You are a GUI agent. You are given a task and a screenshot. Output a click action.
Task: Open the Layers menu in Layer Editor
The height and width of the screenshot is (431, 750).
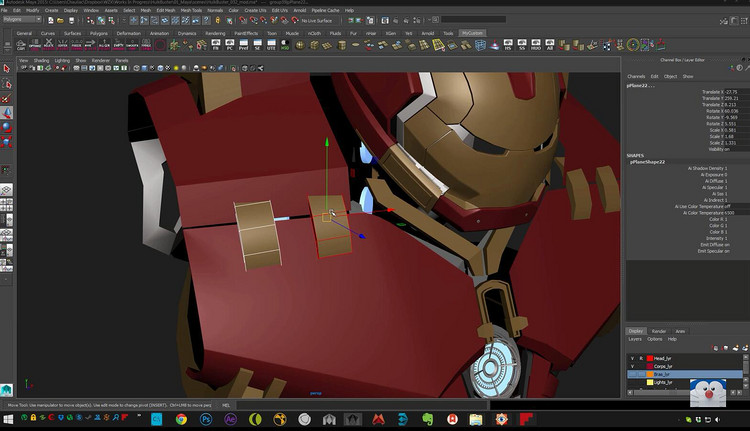pos(635,339)
